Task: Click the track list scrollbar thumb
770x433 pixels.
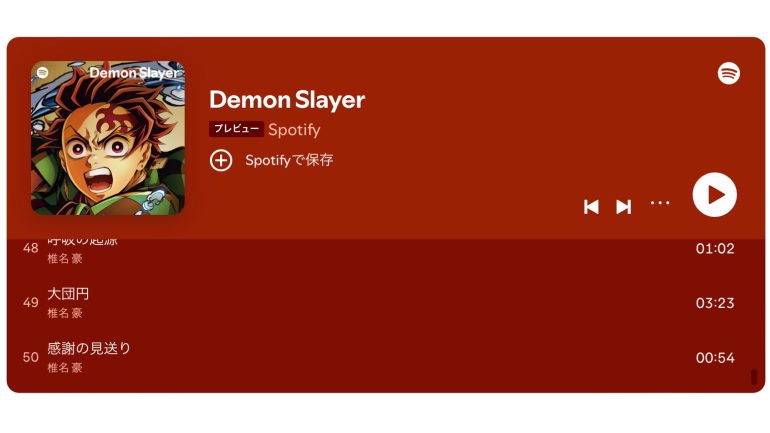Action: click(x=754, y=377)
